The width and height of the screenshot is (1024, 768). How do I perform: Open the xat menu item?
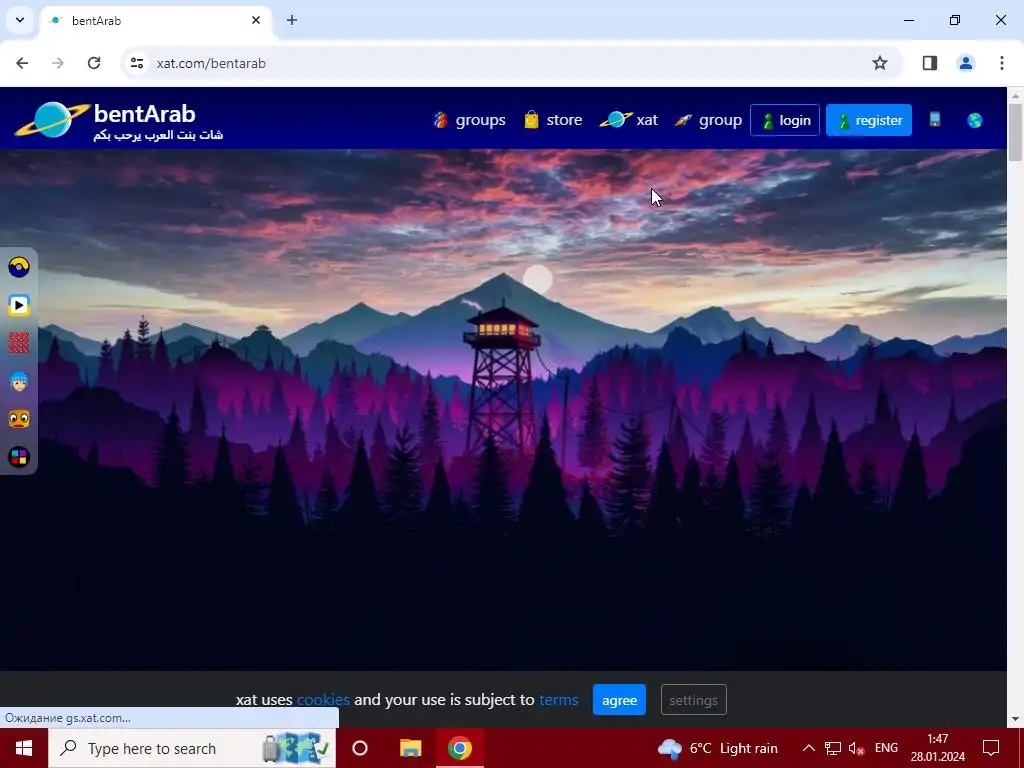(628, 120)
